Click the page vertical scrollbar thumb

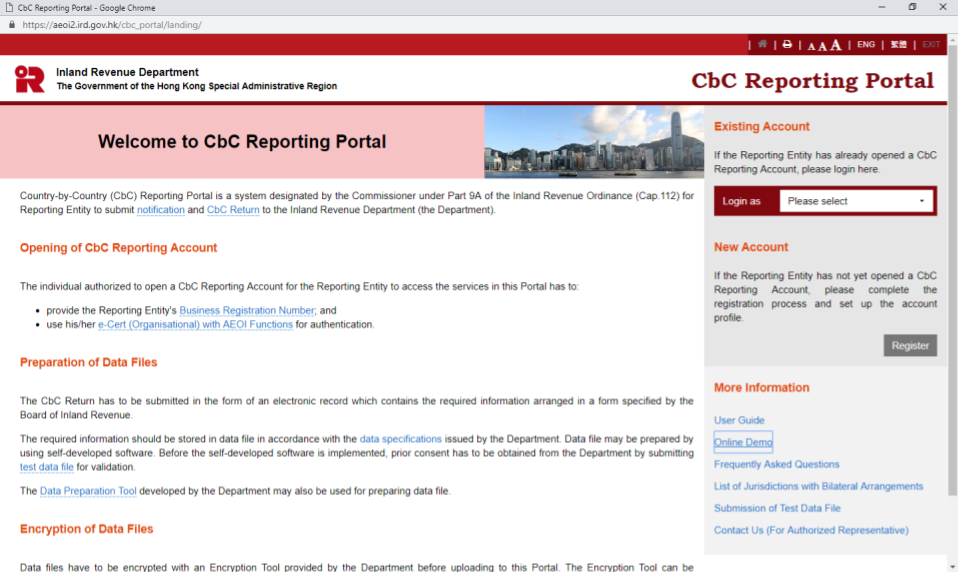tap(953, 269)
